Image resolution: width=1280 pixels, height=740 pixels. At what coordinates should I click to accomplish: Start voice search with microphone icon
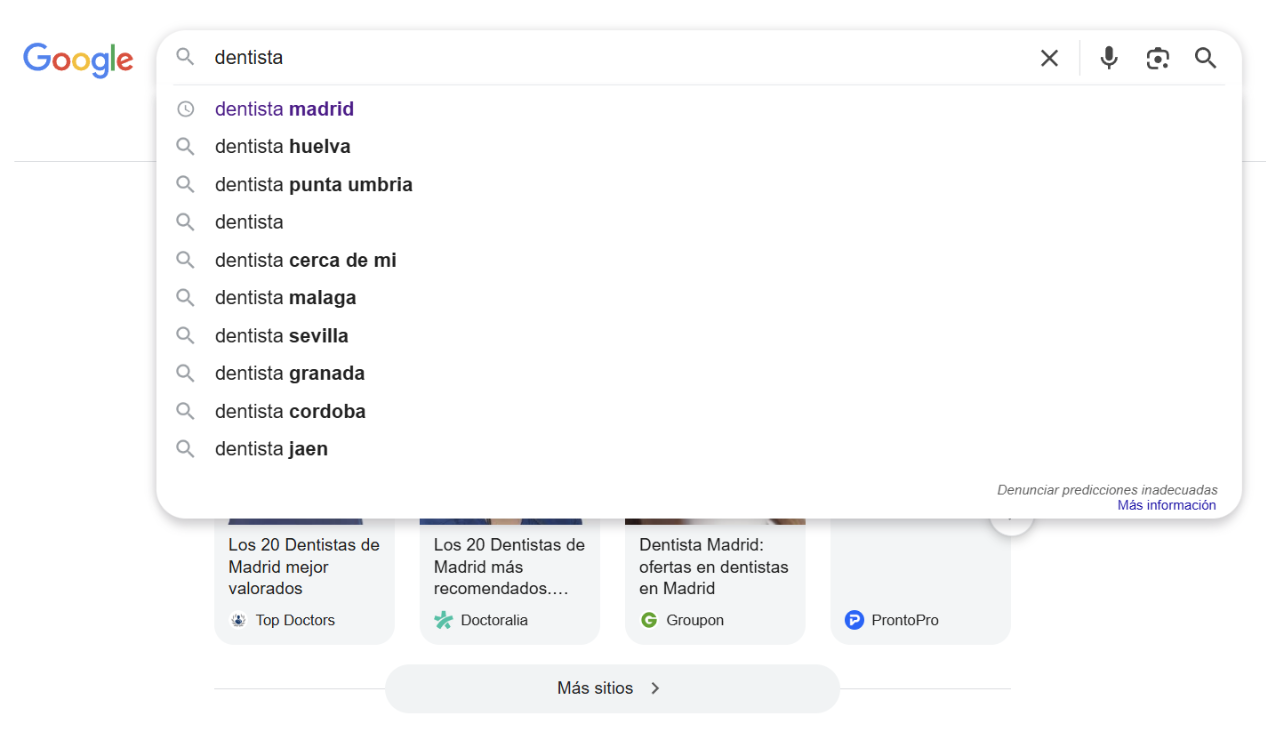(x=1108, y=58)
